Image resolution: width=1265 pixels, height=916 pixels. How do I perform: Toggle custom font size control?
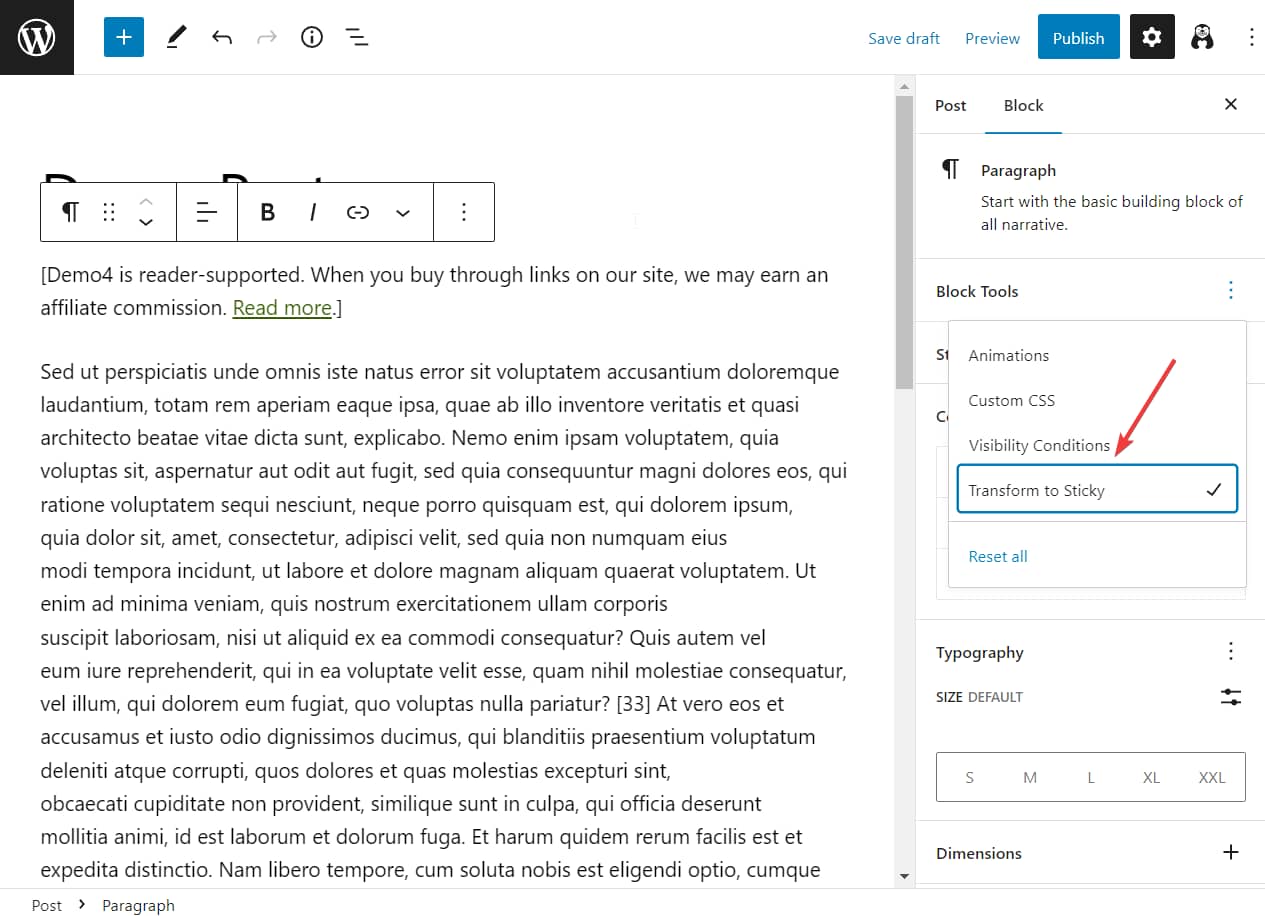[x=1231, y=697]
